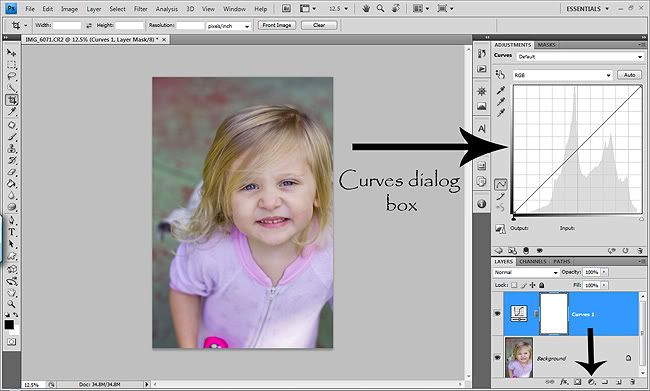Screen dimensions: 650x391
Task: Toggle lock image pixels brush icon
Action: [x=524, y=285]
